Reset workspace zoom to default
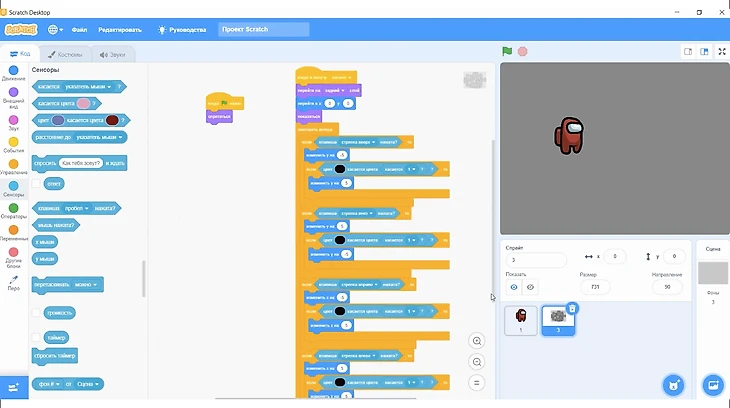Viewport: 730px width, 408px height. pos(477,383)
